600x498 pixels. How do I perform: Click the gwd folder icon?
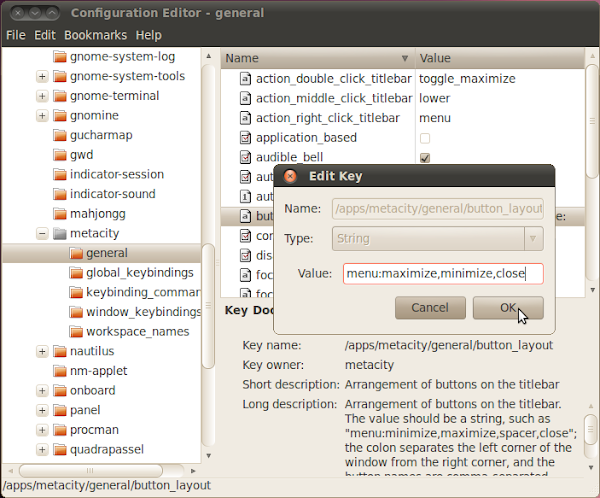point(60,155)
